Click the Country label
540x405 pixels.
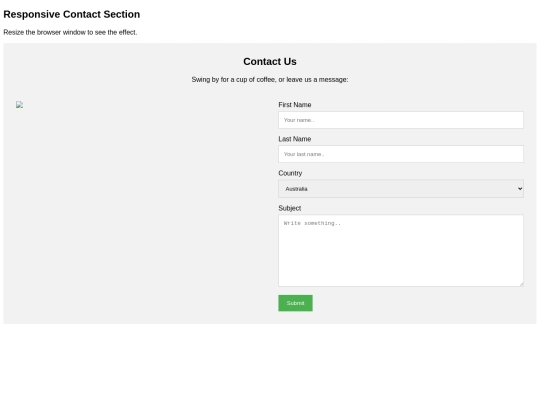tap(290, 173)
